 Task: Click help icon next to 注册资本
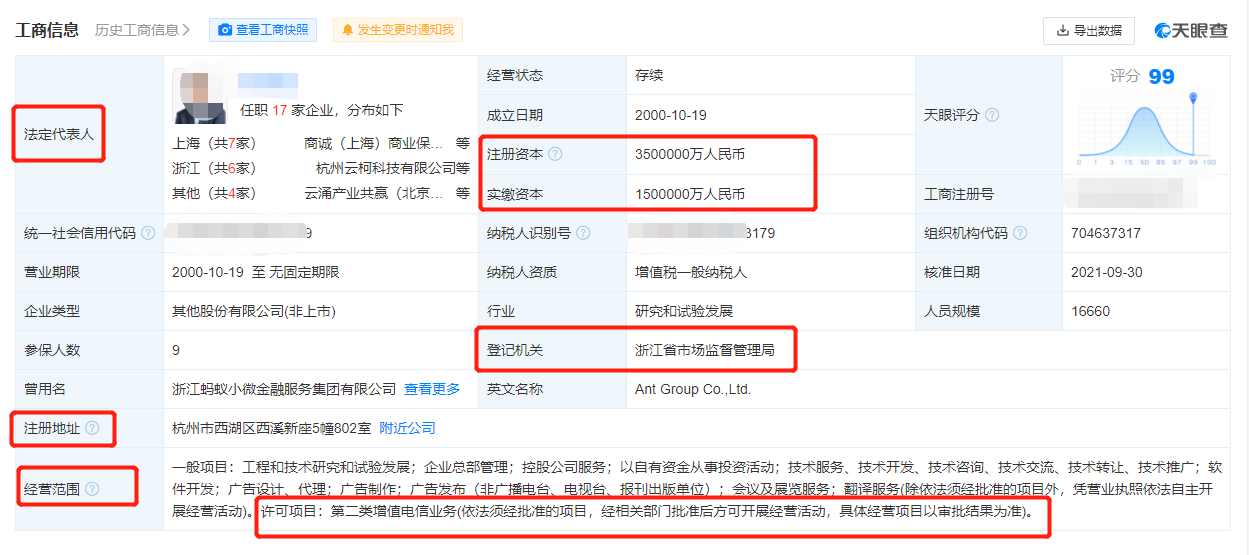555,154
